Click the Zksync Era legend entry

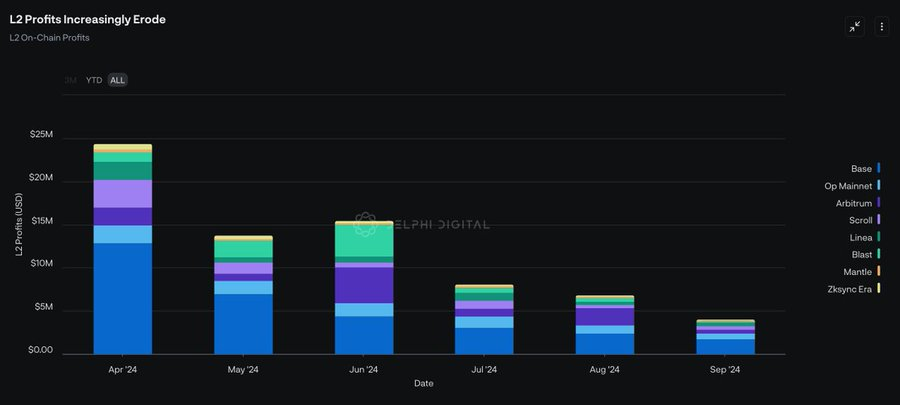(854, 289)
